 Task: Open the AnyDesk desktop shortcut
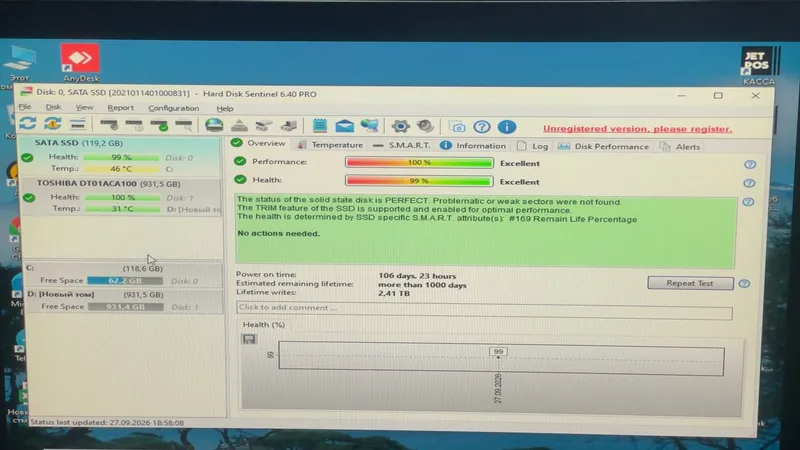[x=80, y=63]
